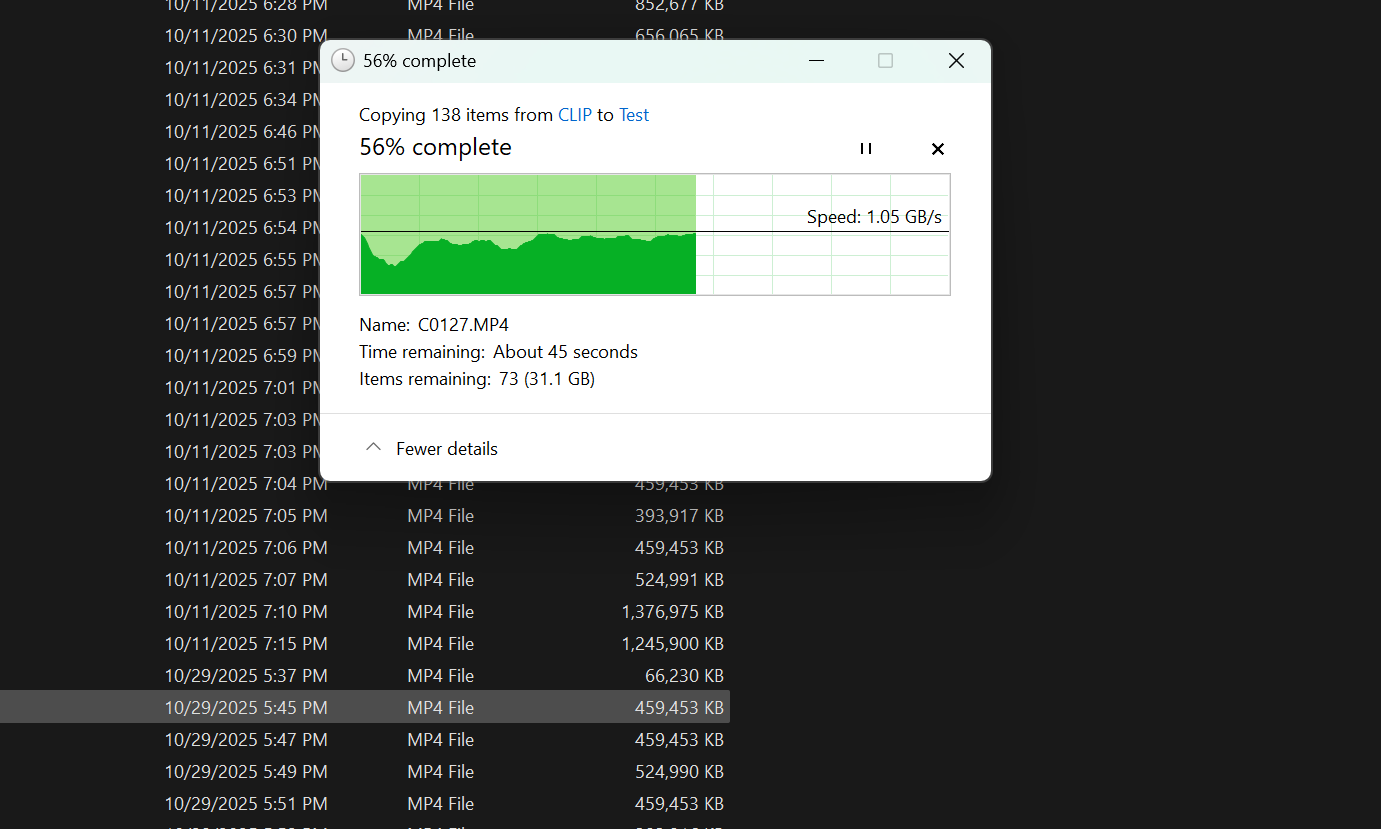Select file dated 10/11/2025 6:59 PM

click(x=242, y=356)
